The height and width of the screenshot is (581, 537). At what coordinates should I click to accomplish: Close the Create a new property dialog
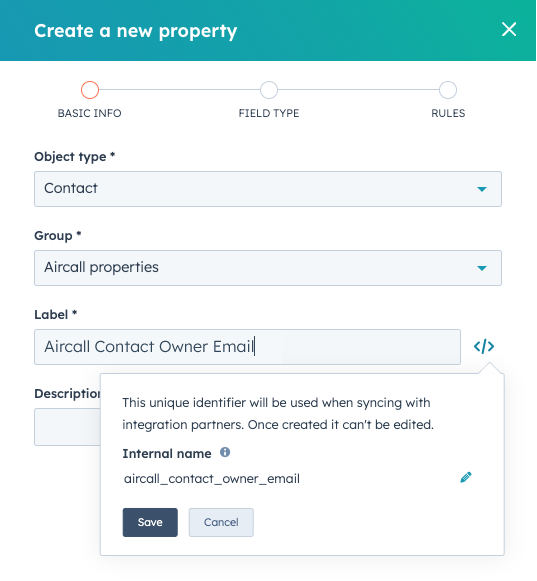509,29
